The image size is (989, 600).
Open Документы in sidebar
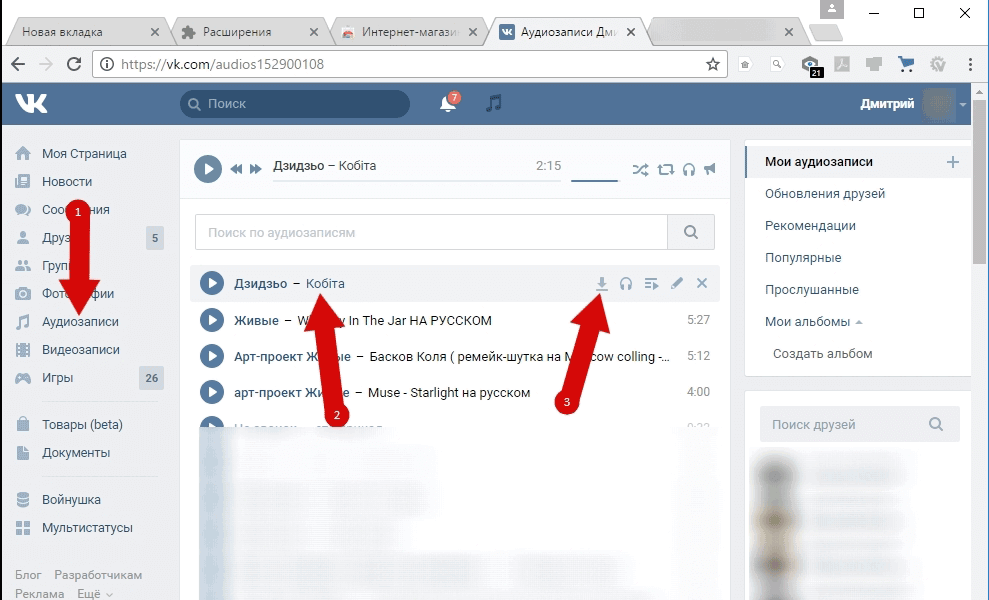[x=76, y=452]
